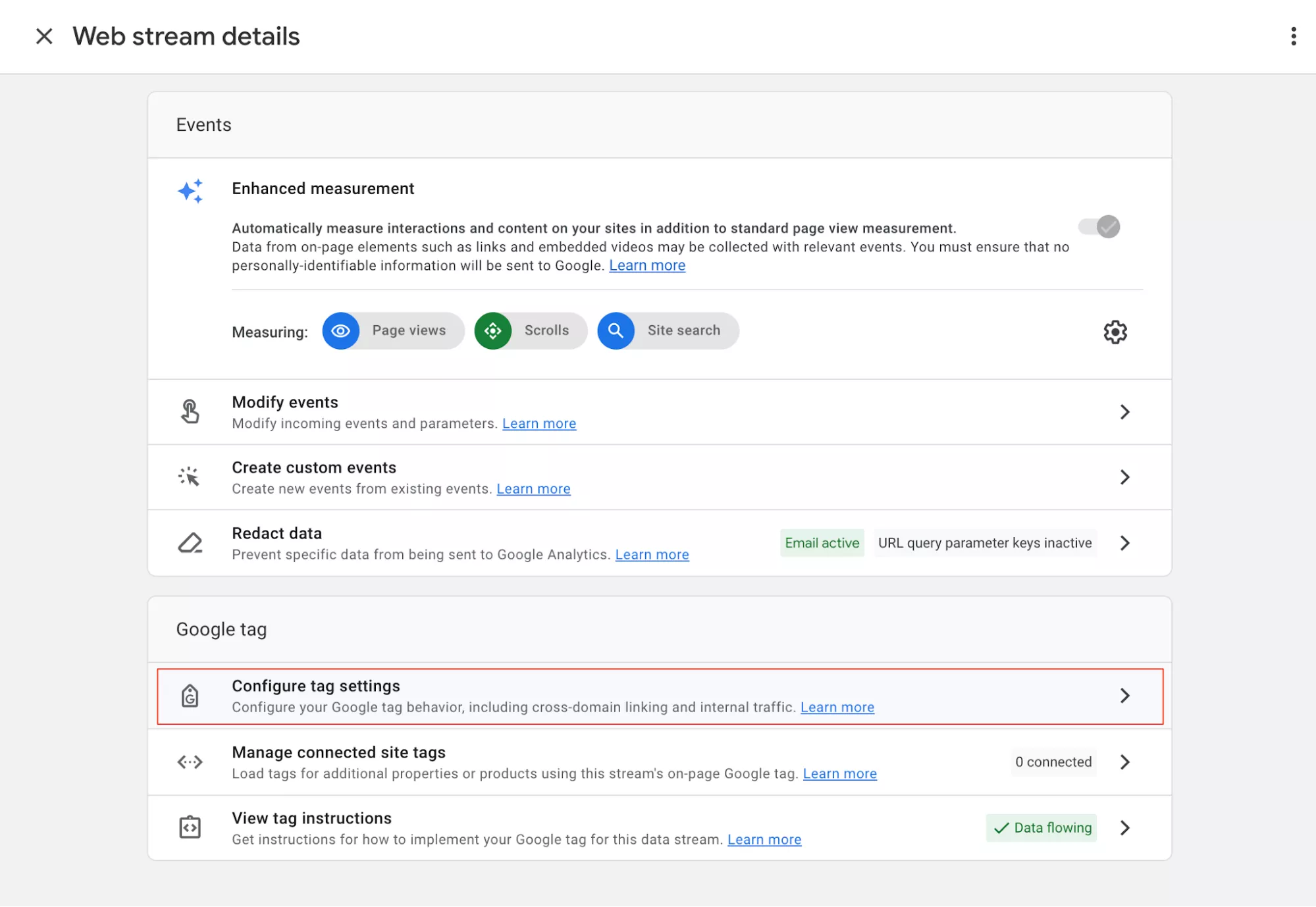Click the Enhanced measurement sparkle icon
The height and width of the screenshot is (907, 1316).
tap(190, 191)
